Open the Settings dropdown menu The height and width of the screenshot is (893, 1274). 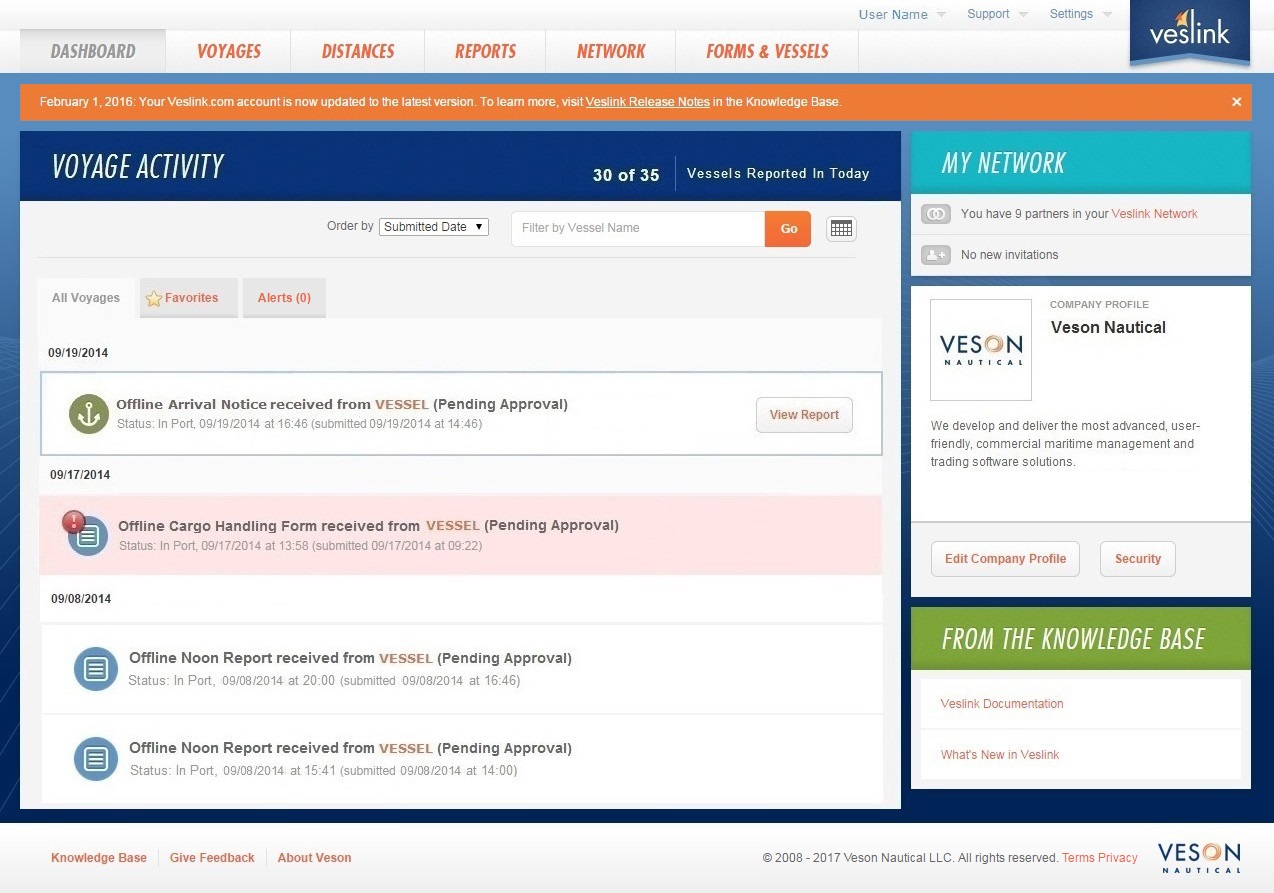[x=1080, y=14]
